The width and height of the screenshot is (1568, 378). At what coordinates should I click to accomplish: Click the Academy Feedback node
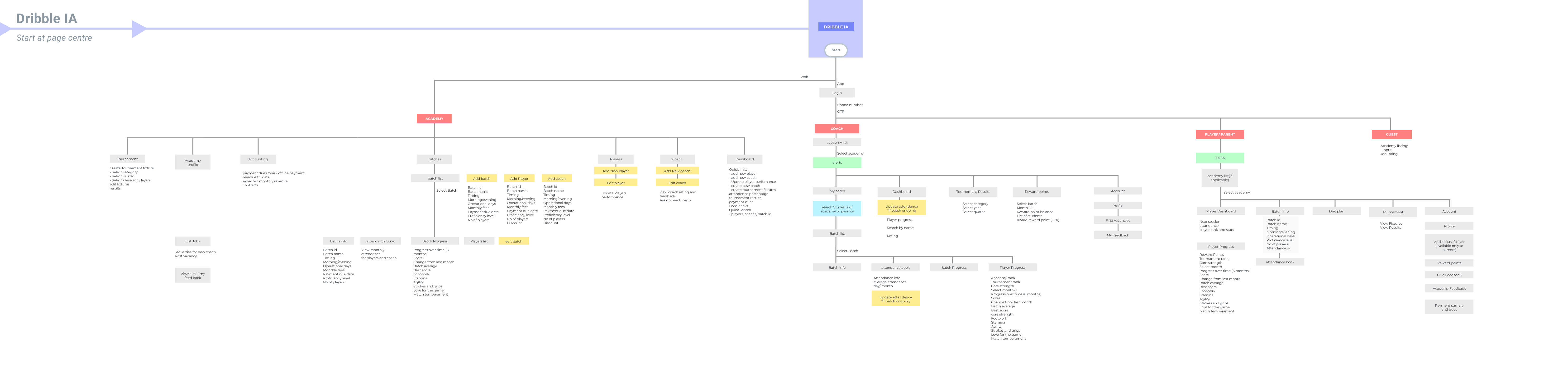point(1449,289)
